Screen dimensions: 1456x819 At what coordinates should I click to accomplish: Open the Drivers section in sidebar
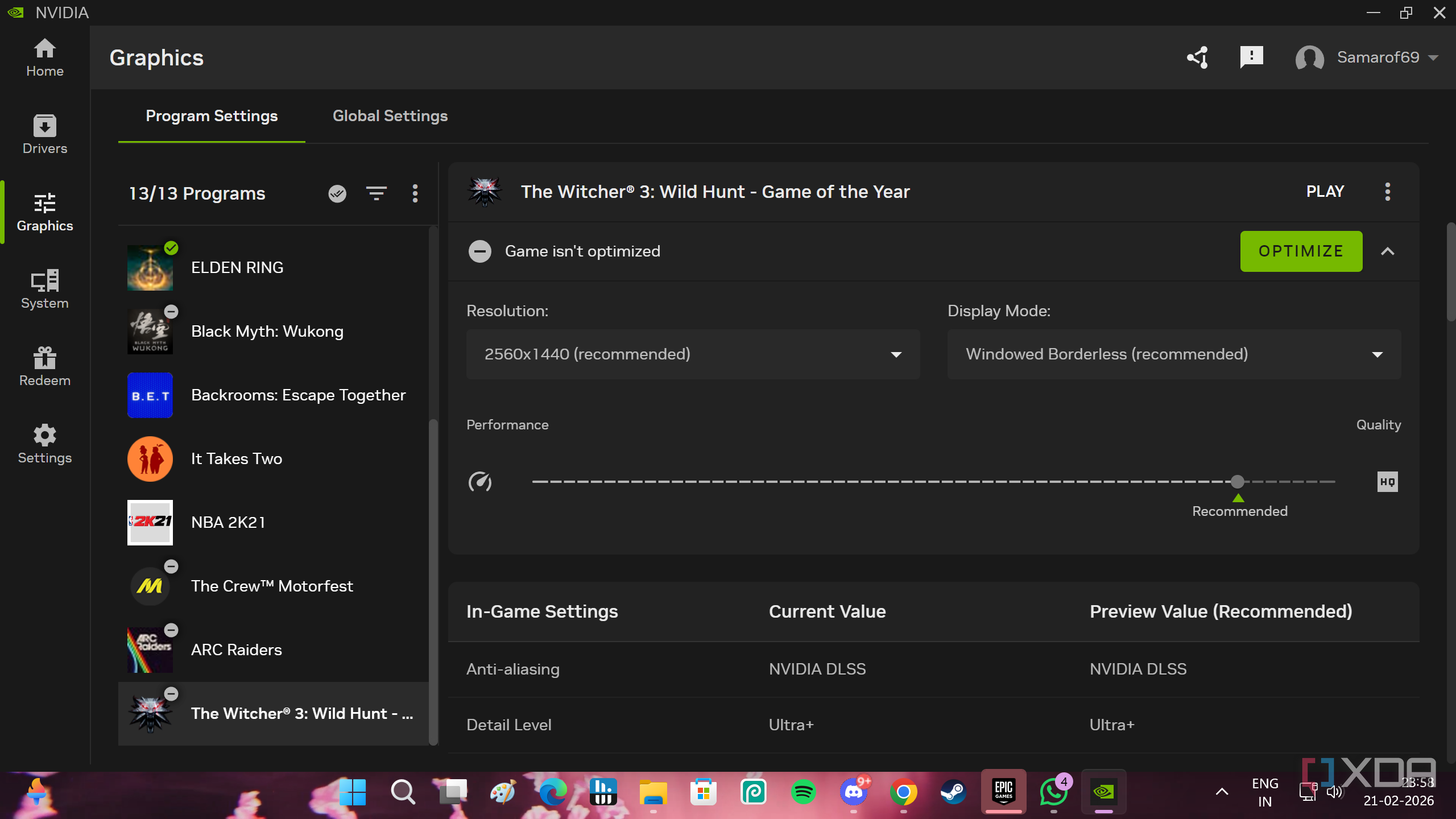pyautogui.click(x=44, y=134)
